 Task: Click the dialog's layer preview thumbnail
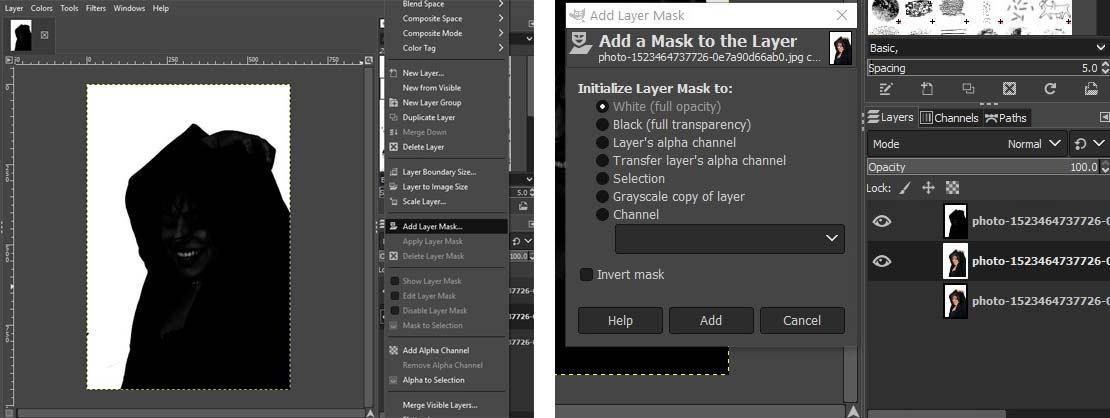pos(841,48)
